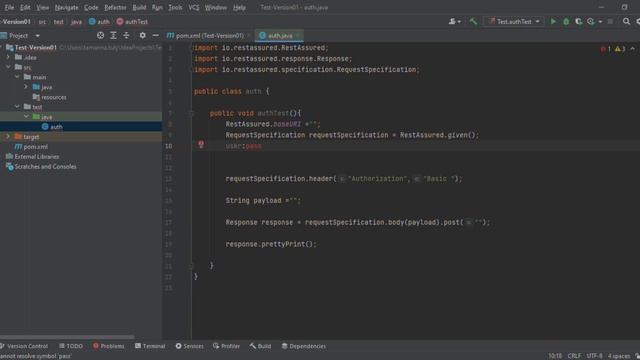Expand the target folder
This screenshot has height=360, width=640.
[x=8, y=136]
